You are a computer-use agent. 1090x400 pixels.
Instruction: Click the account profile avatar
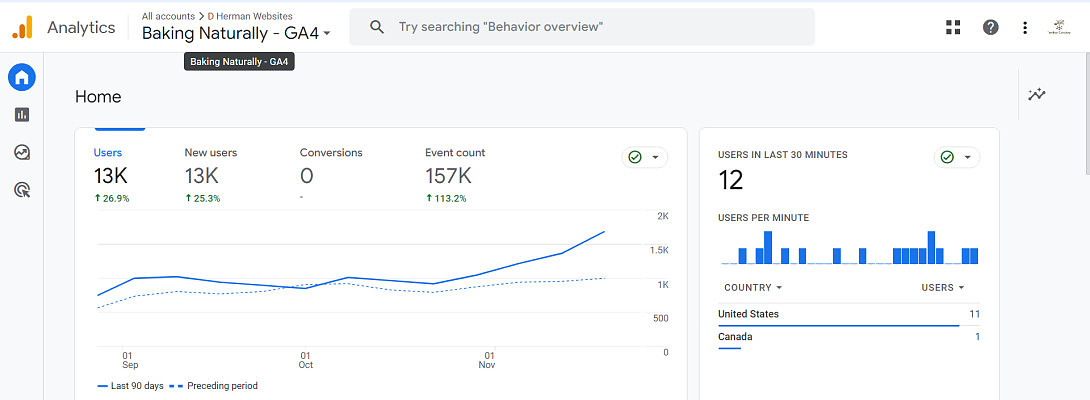coord(1059,27)
